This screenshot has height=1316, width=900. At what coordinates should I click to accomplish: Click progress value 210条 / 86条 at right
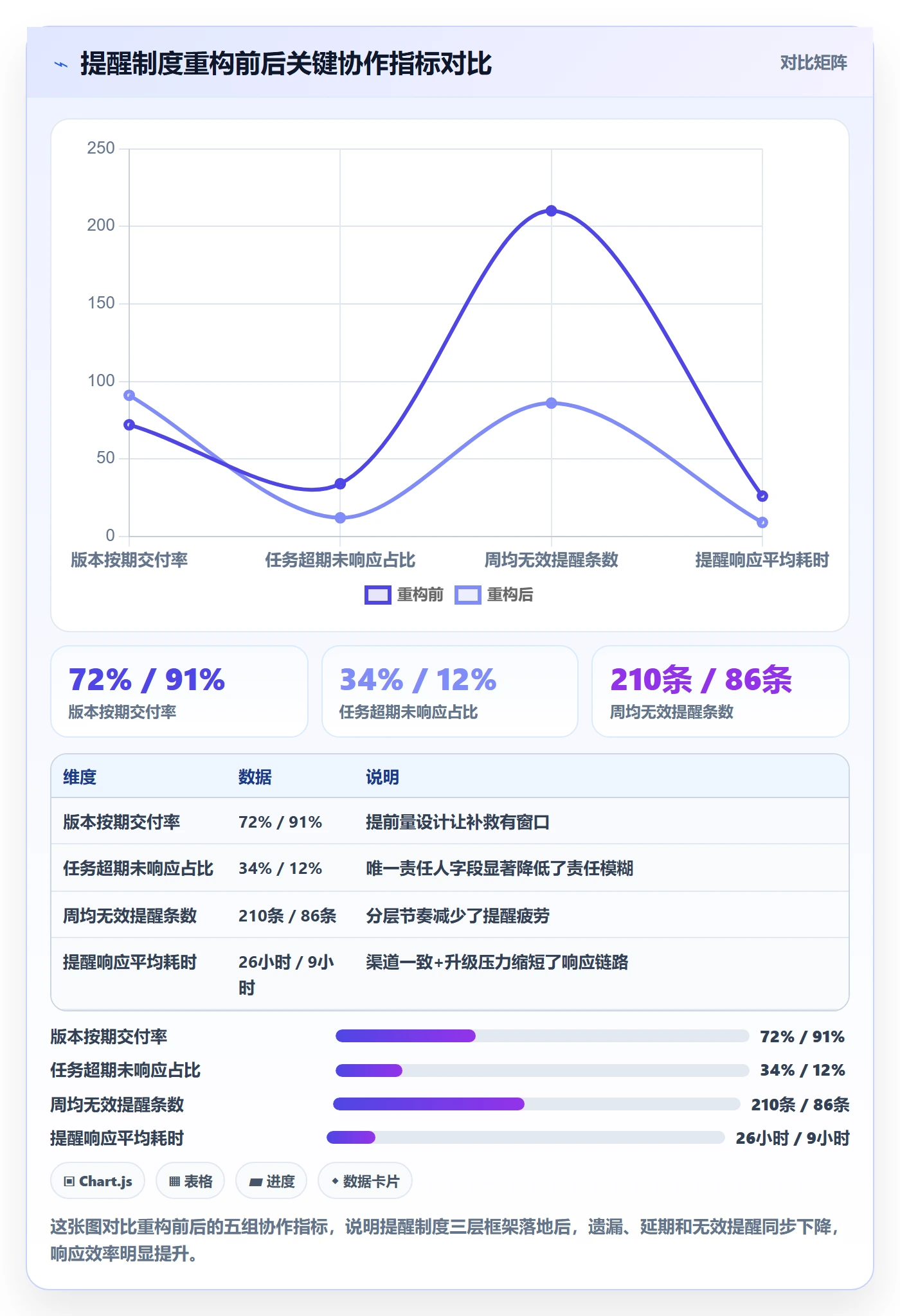(800, 1105)
